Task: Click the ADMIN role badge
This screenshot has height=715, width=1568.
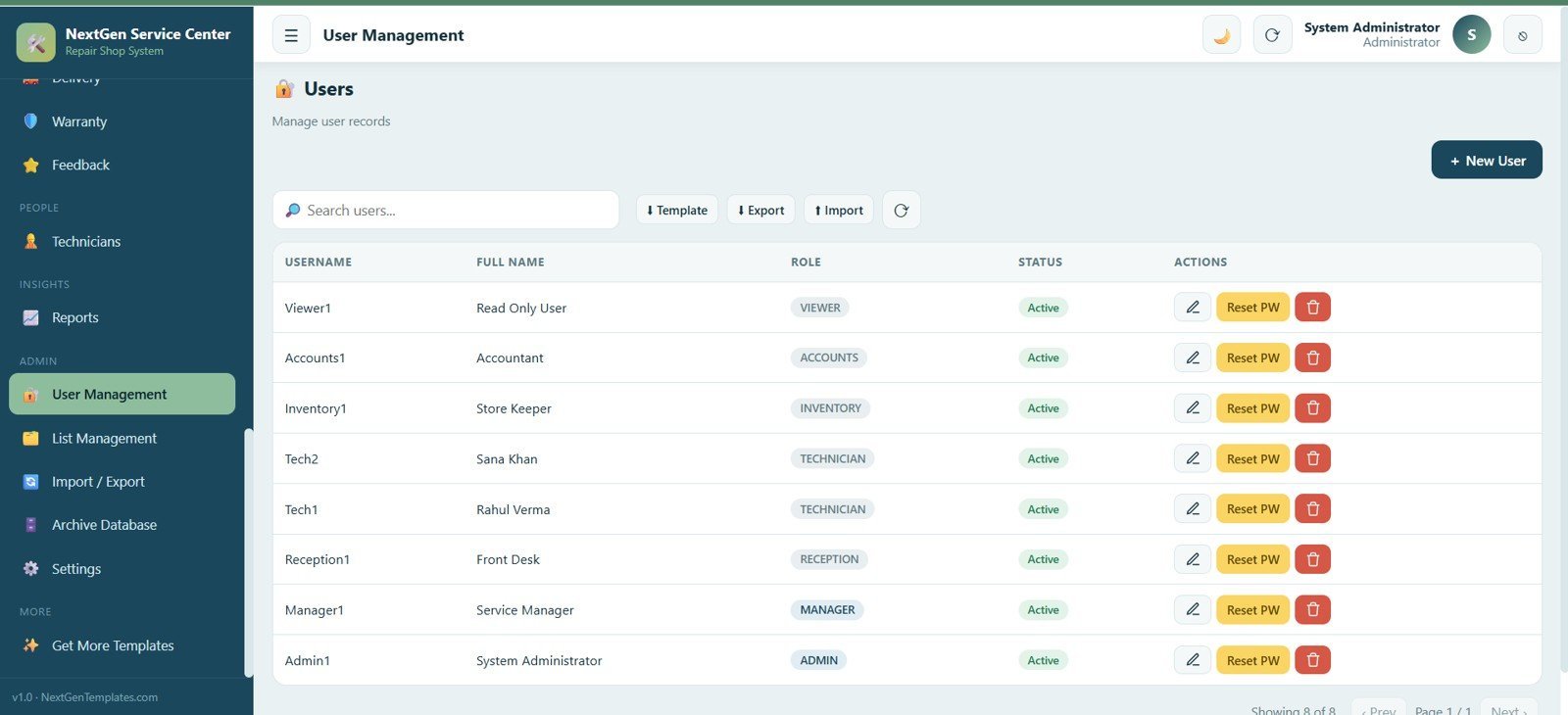Action: click(x=818, y=660)
